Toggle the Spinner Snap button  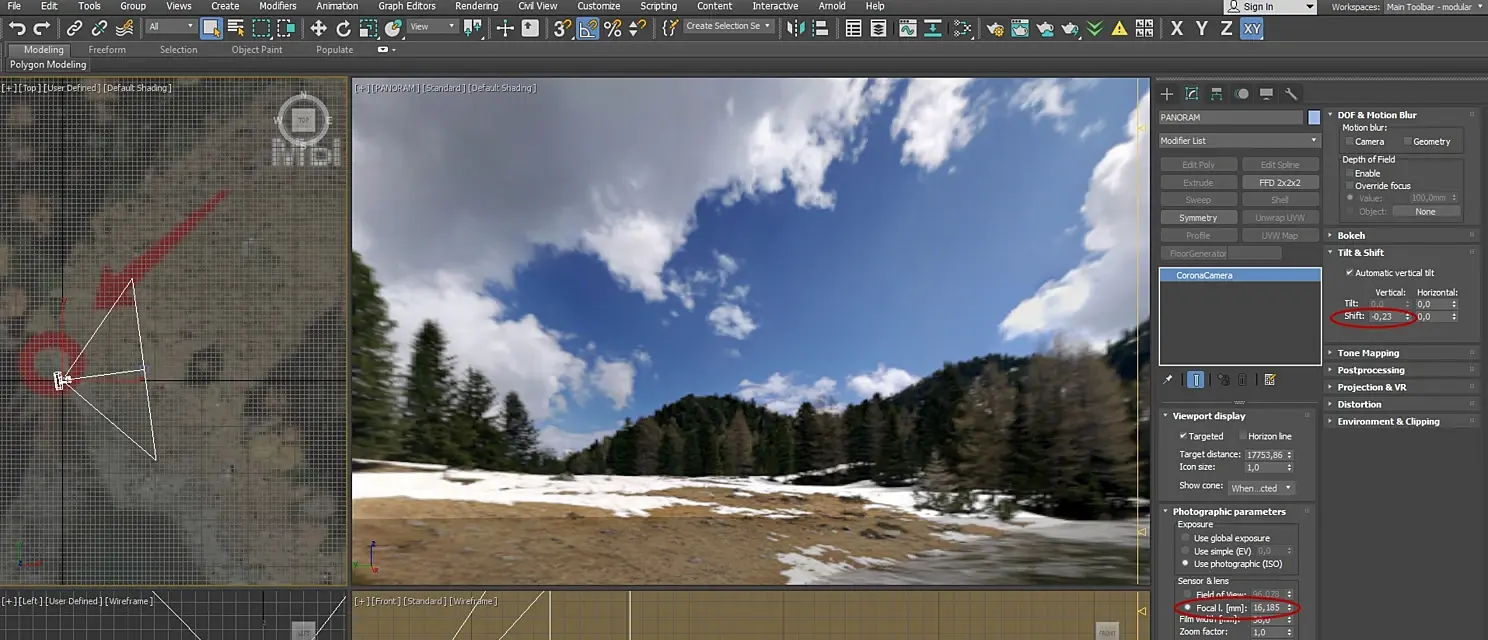click(x=636, y=28)
